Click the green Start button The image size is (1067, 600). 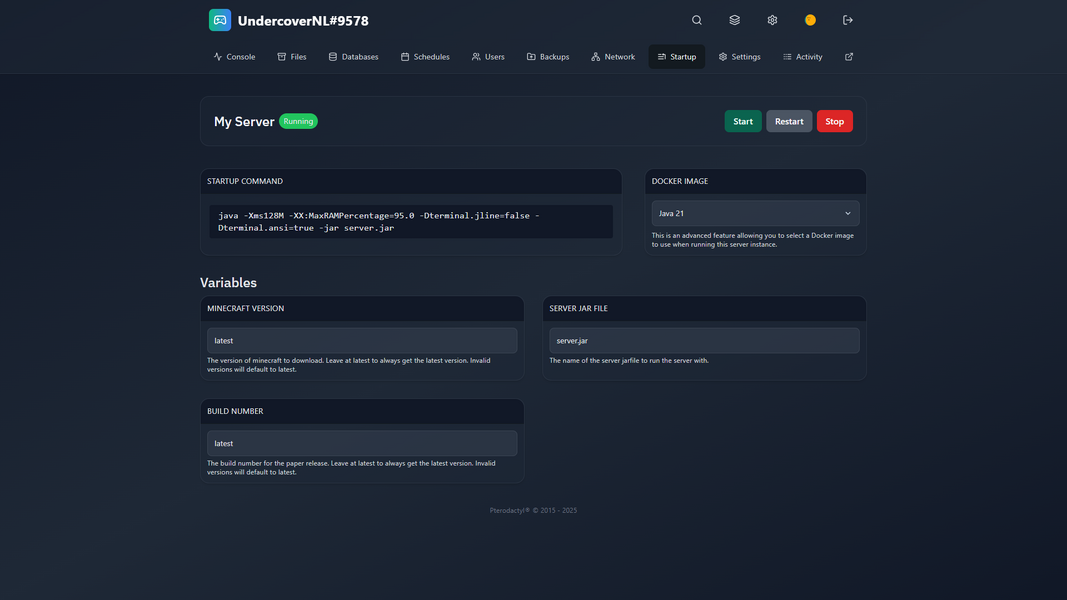click(743, 121)
